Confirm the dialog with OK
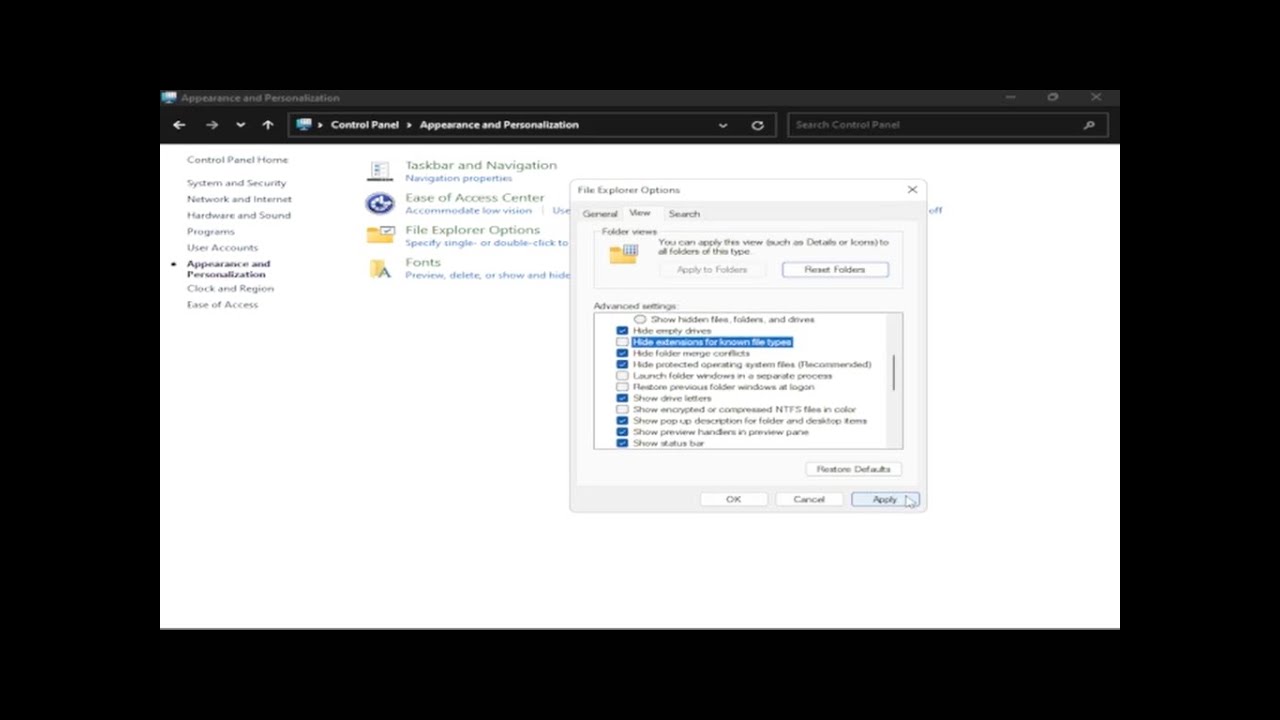 click(733, 499)
